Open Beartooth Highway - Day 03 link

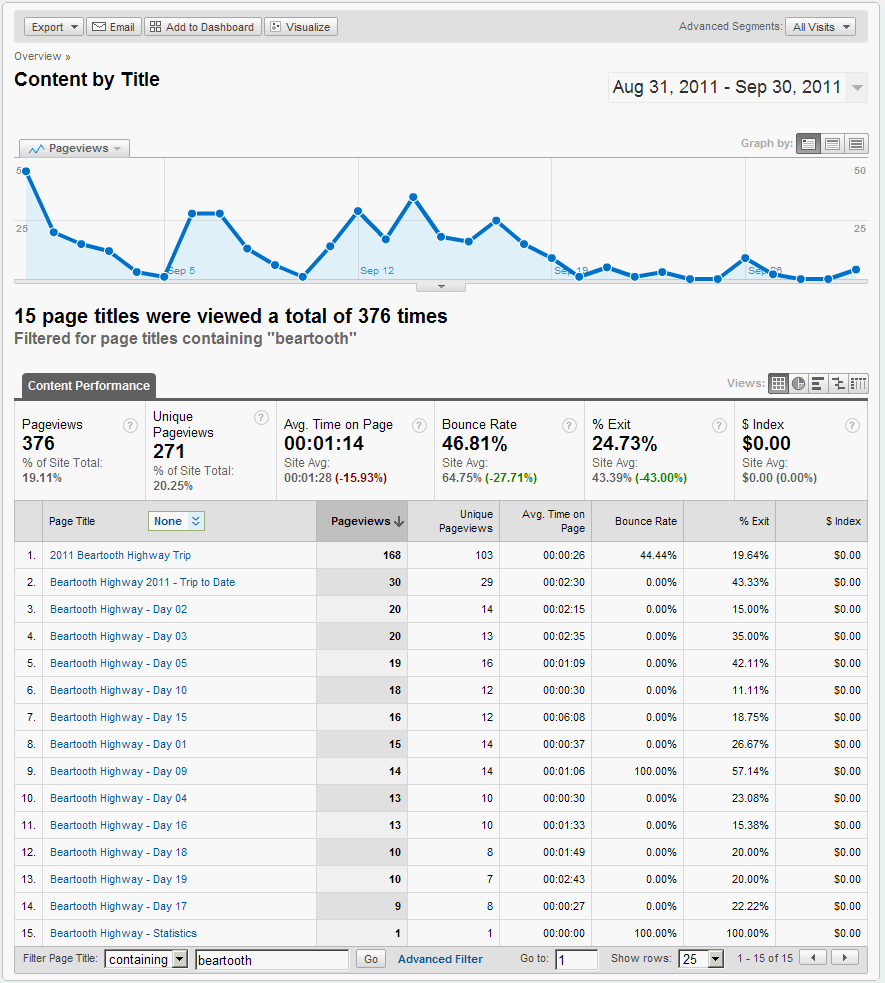118,636
